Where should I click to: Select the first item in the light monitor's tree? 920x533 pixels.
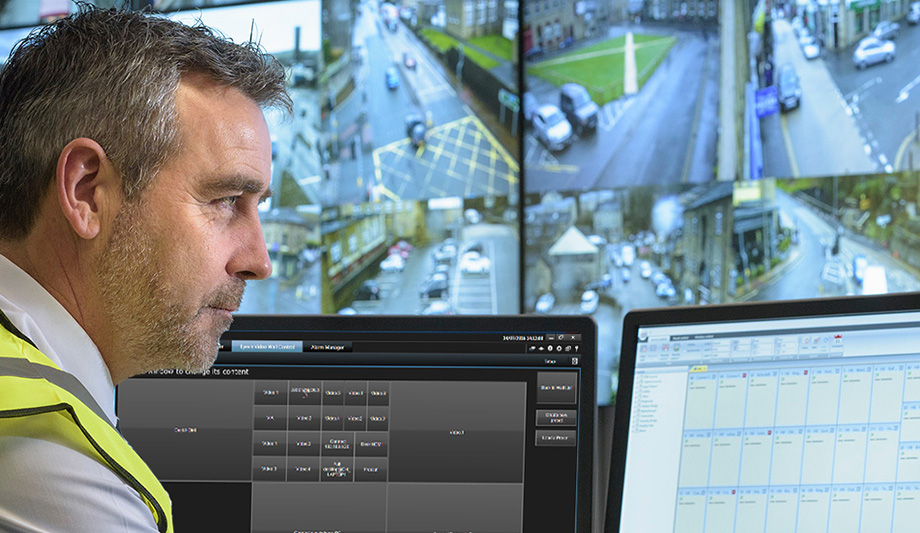(x=651, y=377)
